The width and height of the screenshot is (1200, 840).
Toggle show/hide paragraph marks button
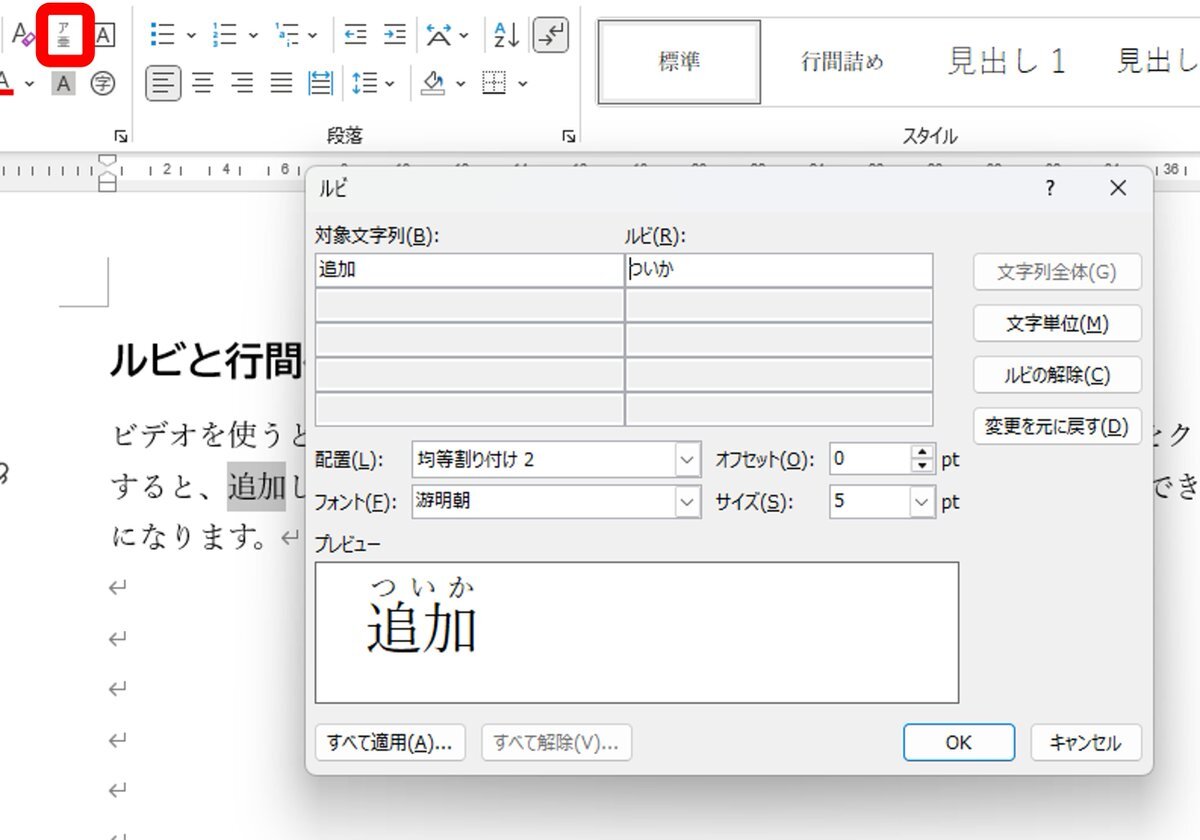coord(551,36)
